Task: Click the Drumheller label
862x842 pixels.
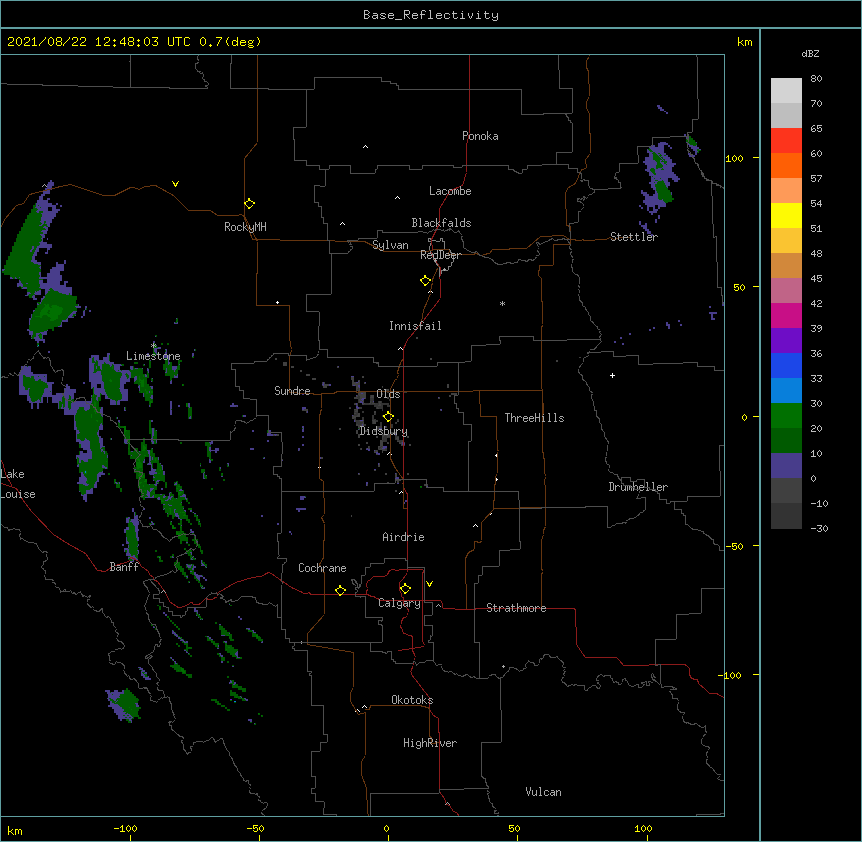Action: [638, 487]
